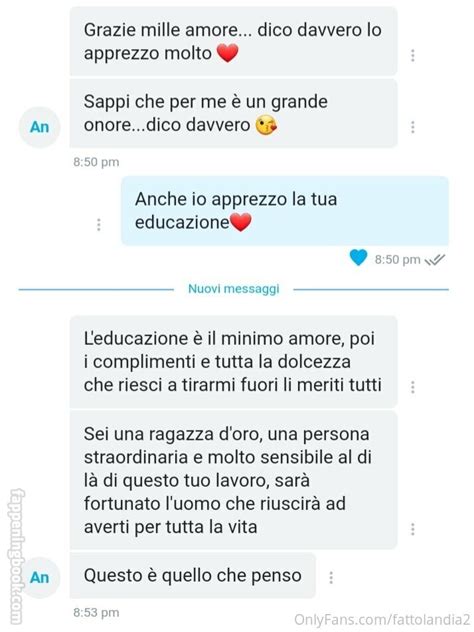474x632 pixels.
Task: Click the double checkmark read receipt
Action: (x=435, y=260)
